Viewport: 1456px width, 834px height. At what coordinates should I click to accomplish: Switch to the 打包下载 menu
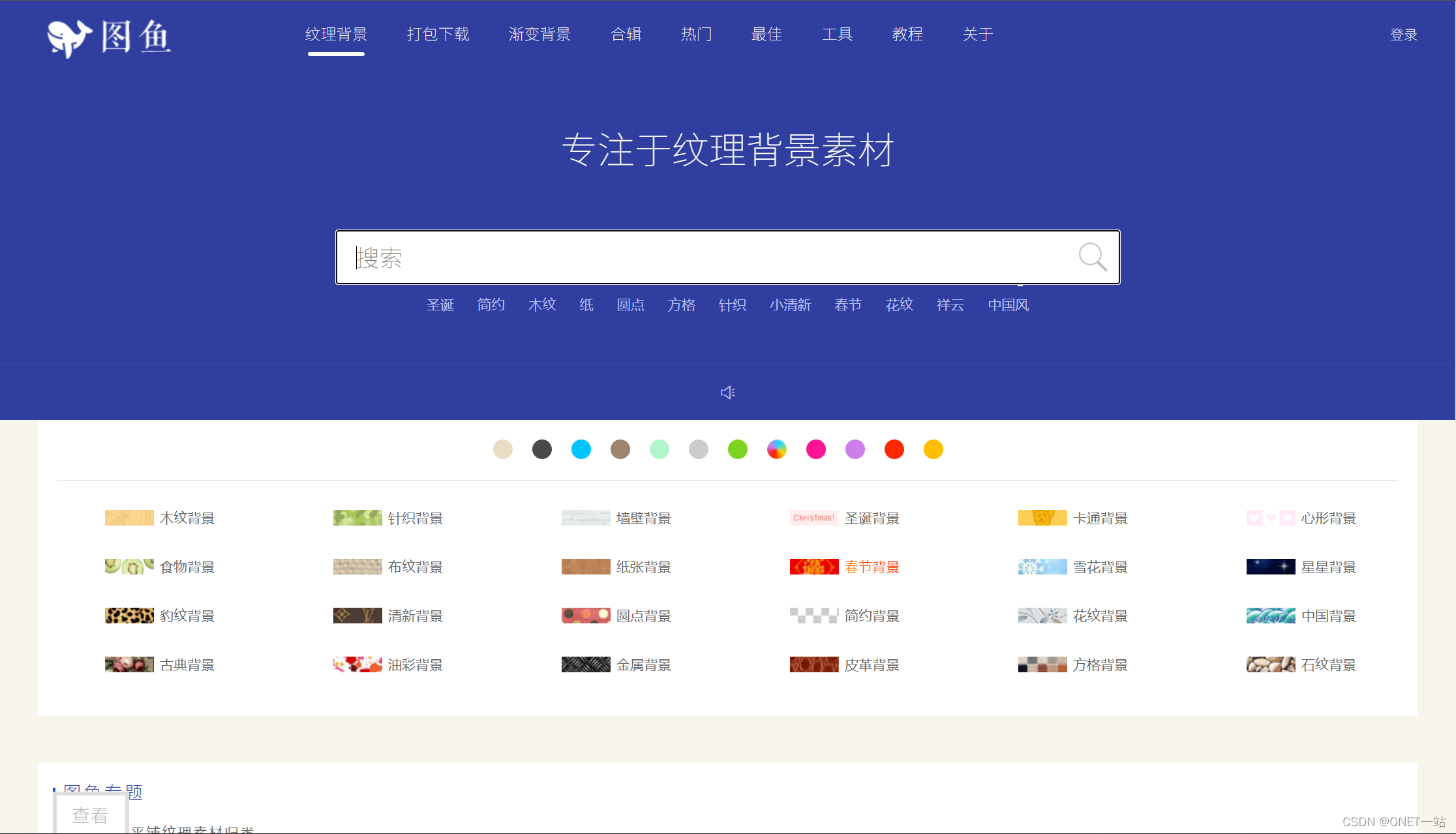(x=438, y=34)
